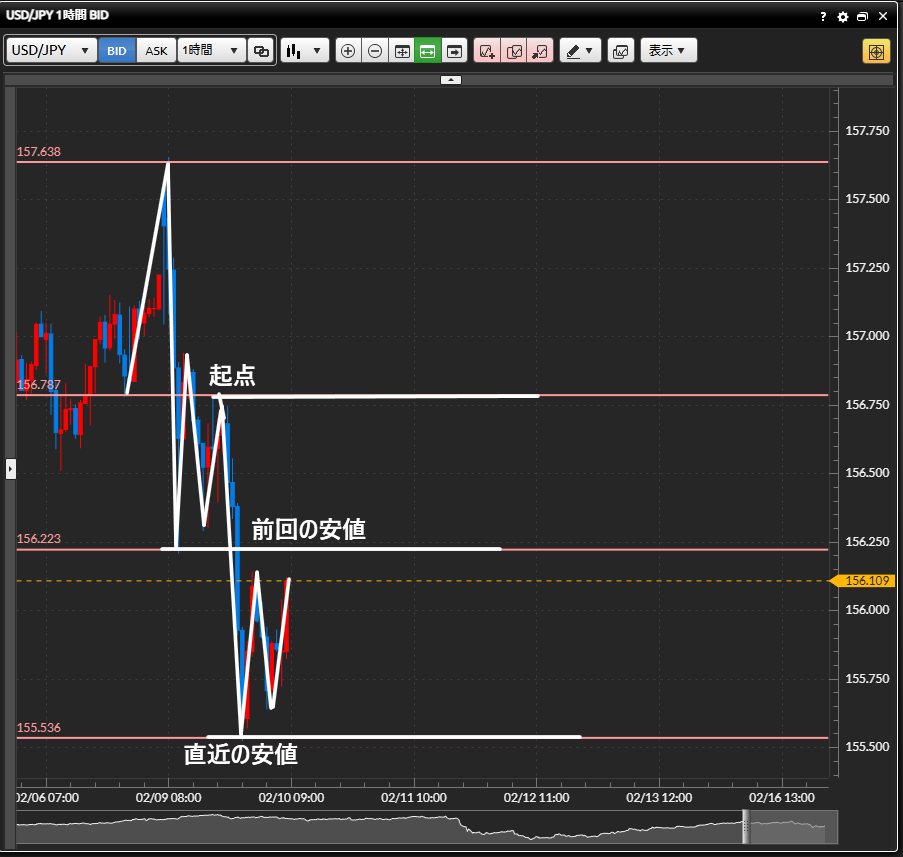Click the scroll-to-latest arrow icon

pos(455,51)
